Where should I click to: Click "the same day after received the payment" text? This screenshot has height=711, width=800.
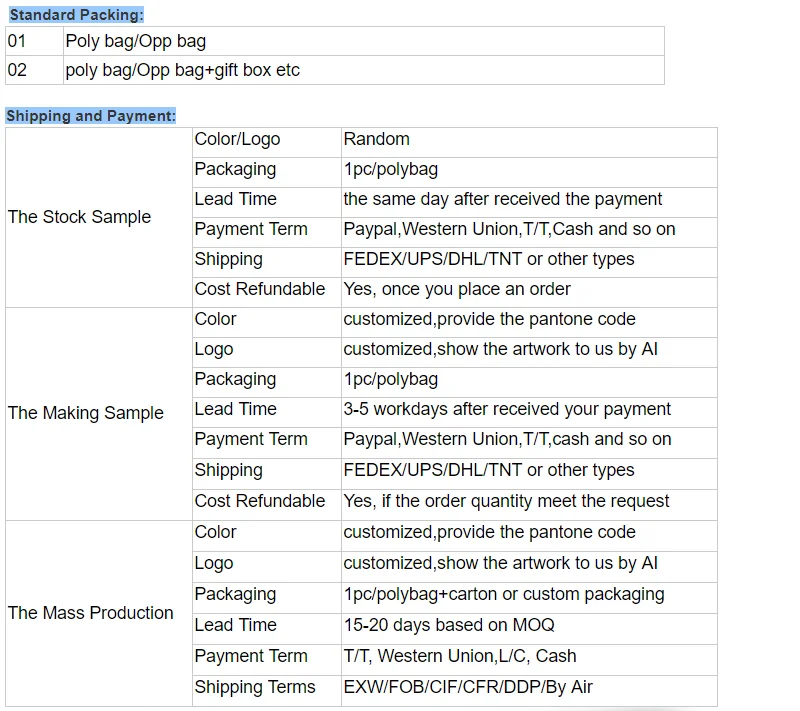pyautogui.click(x=502, y=199)
